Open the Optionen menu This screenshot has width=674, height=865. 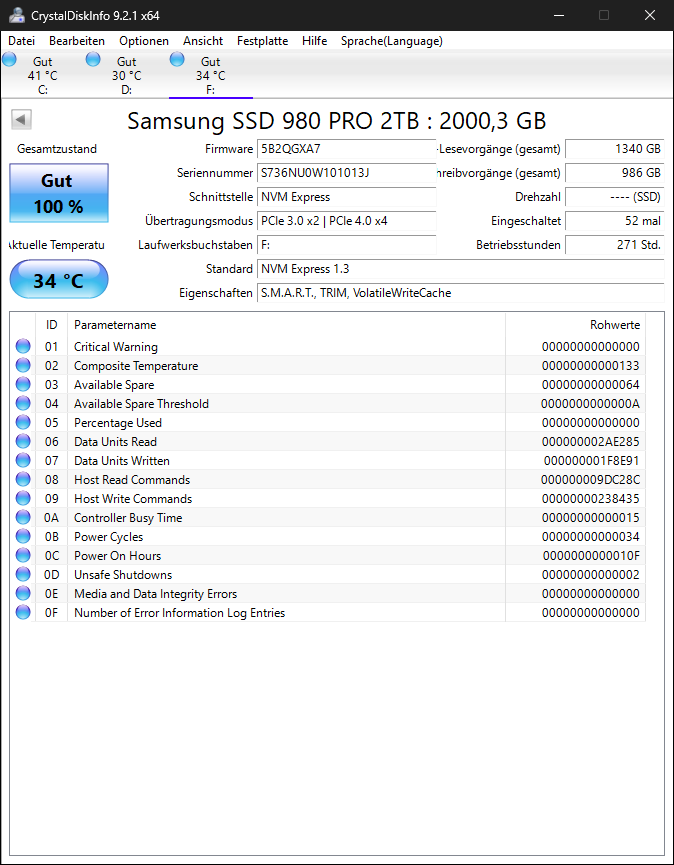pyautogui.click(x=144, y=41)
